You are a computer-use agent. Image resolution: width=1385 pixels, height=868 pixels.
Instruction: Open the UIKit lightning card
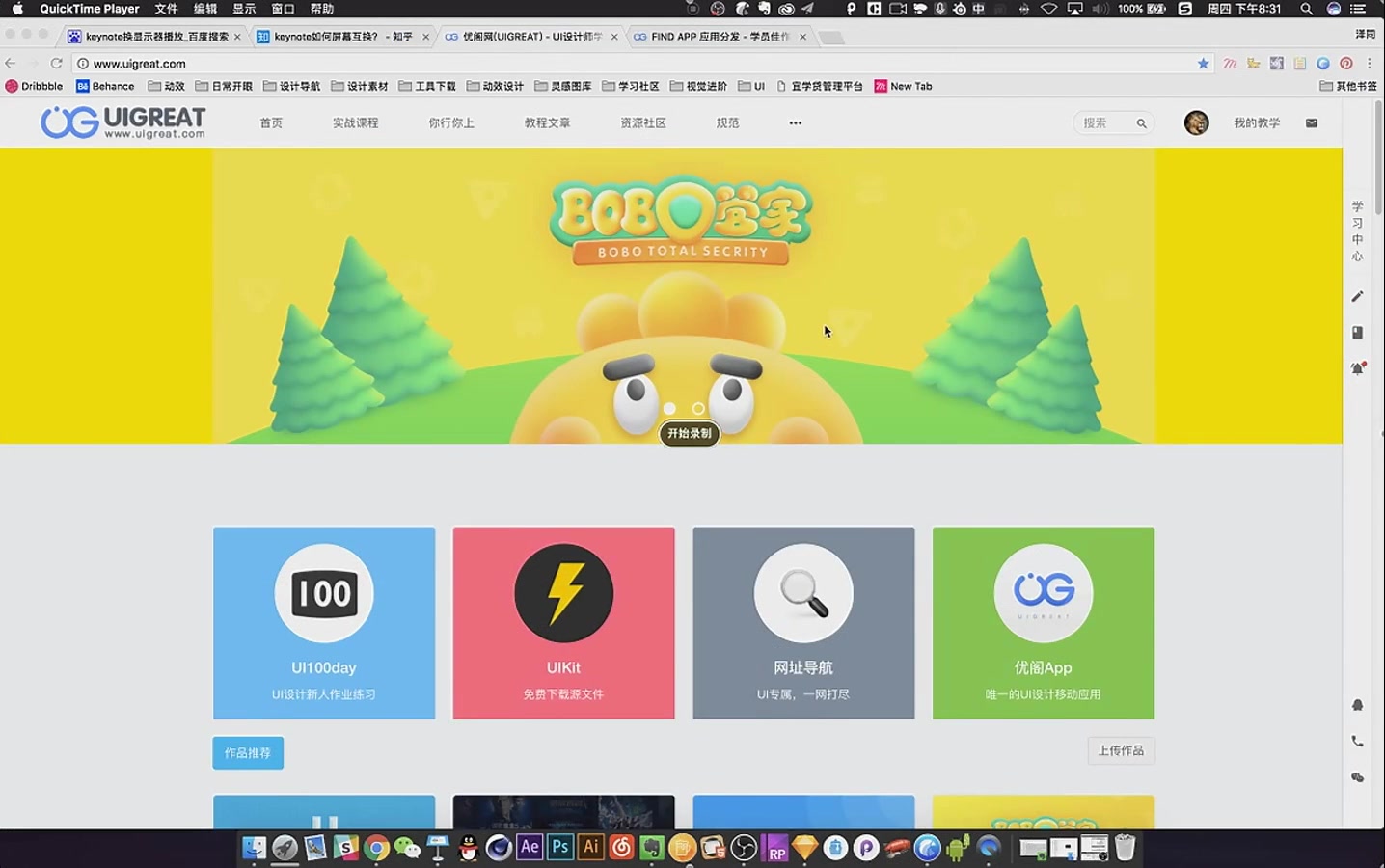point(563,623)
